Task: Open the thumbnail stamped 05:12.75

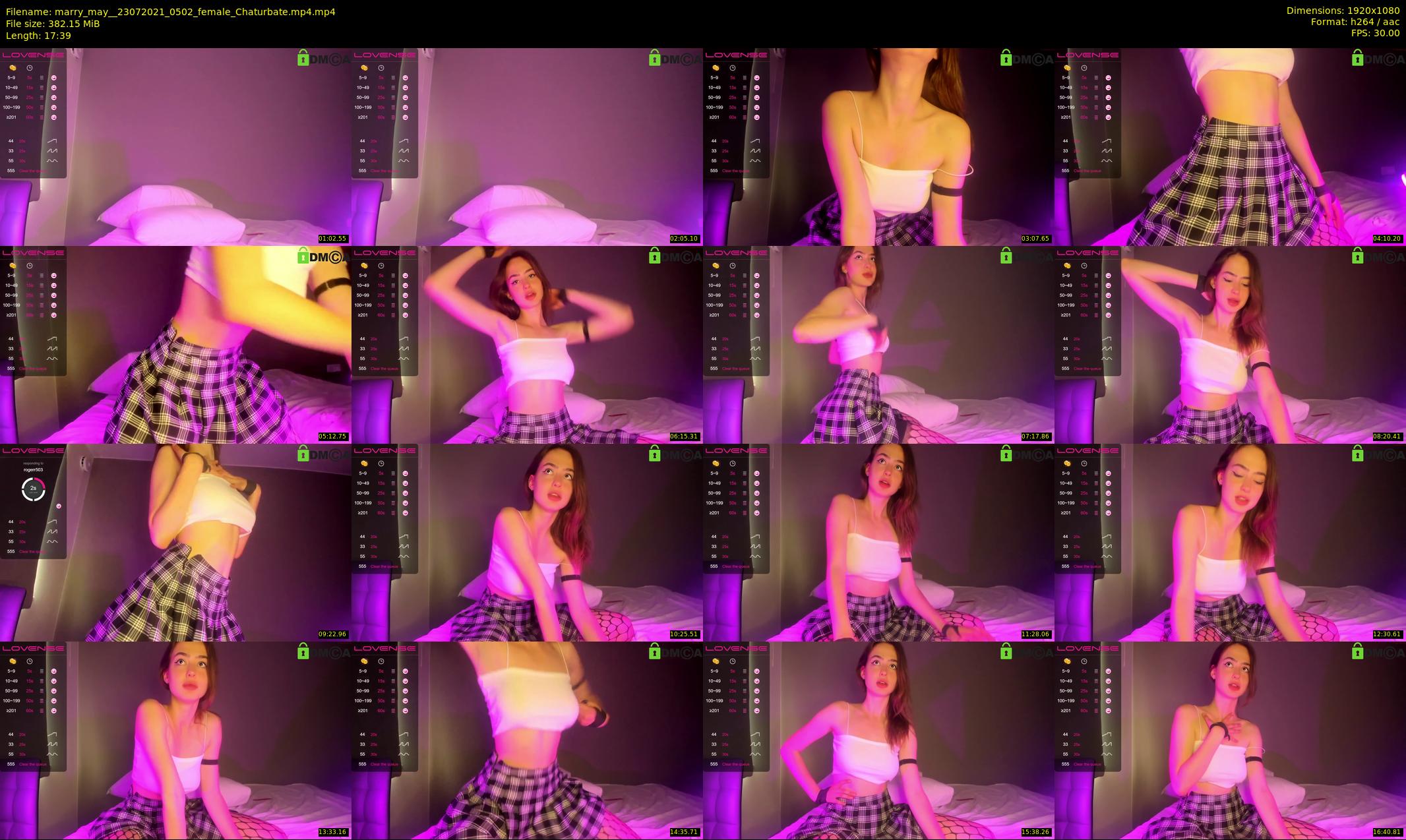Action: pyautogui.click(x=175, y=345)
